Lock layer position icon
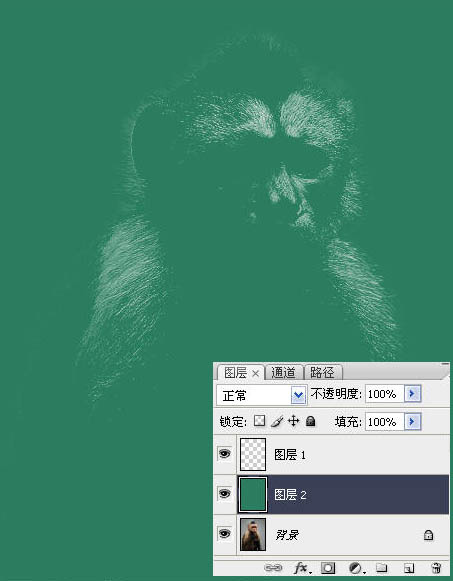Image resolution: width=453 pixels, height=581 pixels. [293, 421]
